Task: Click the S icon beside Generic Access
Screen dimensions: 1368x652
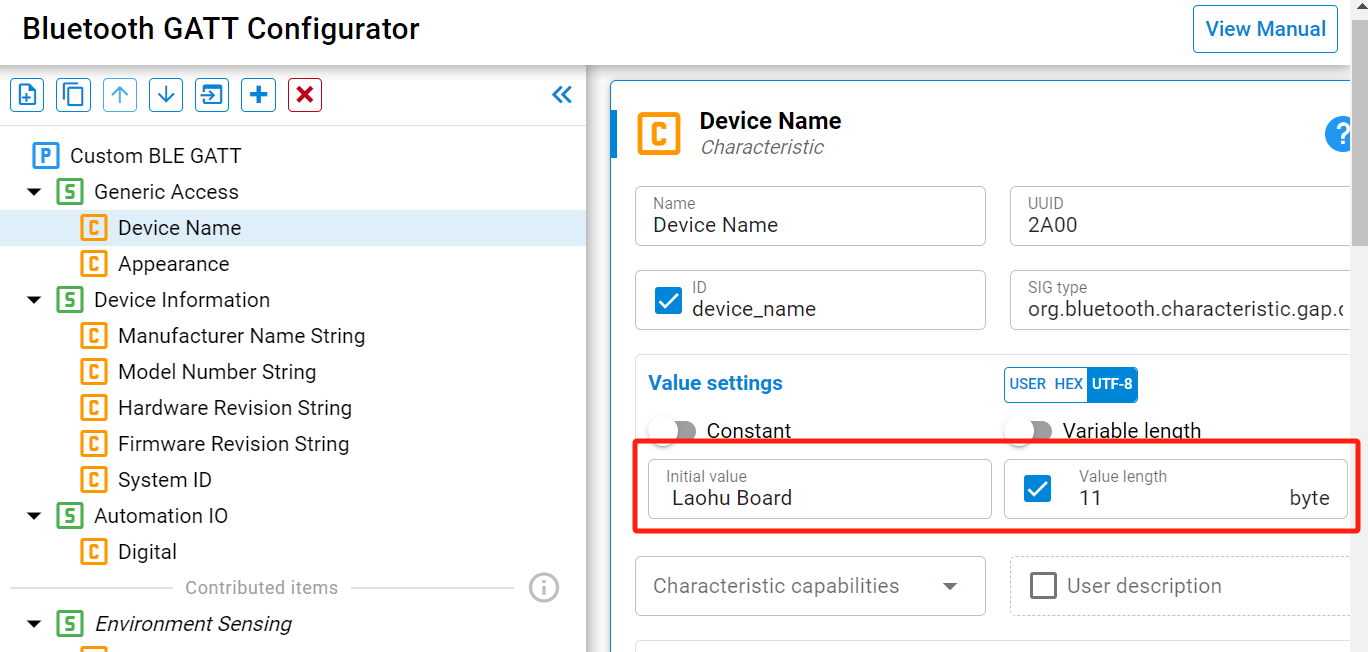Action: point(69,192)
